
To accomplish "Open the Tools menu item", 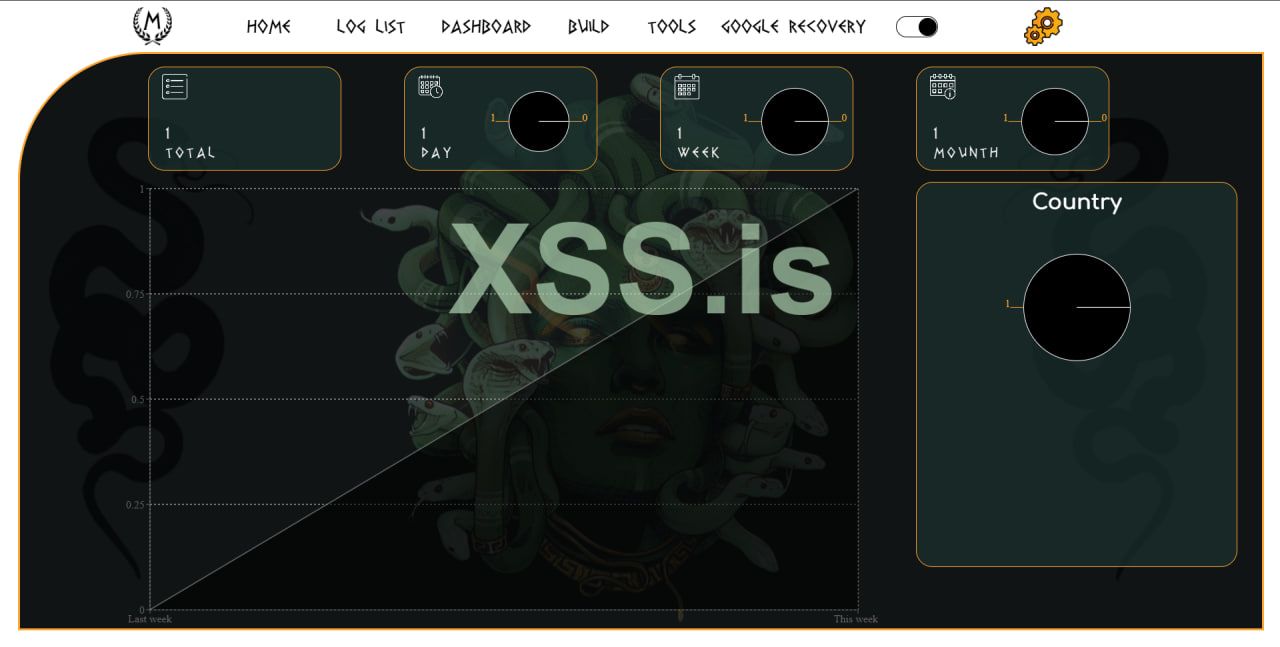I will 671,27.
